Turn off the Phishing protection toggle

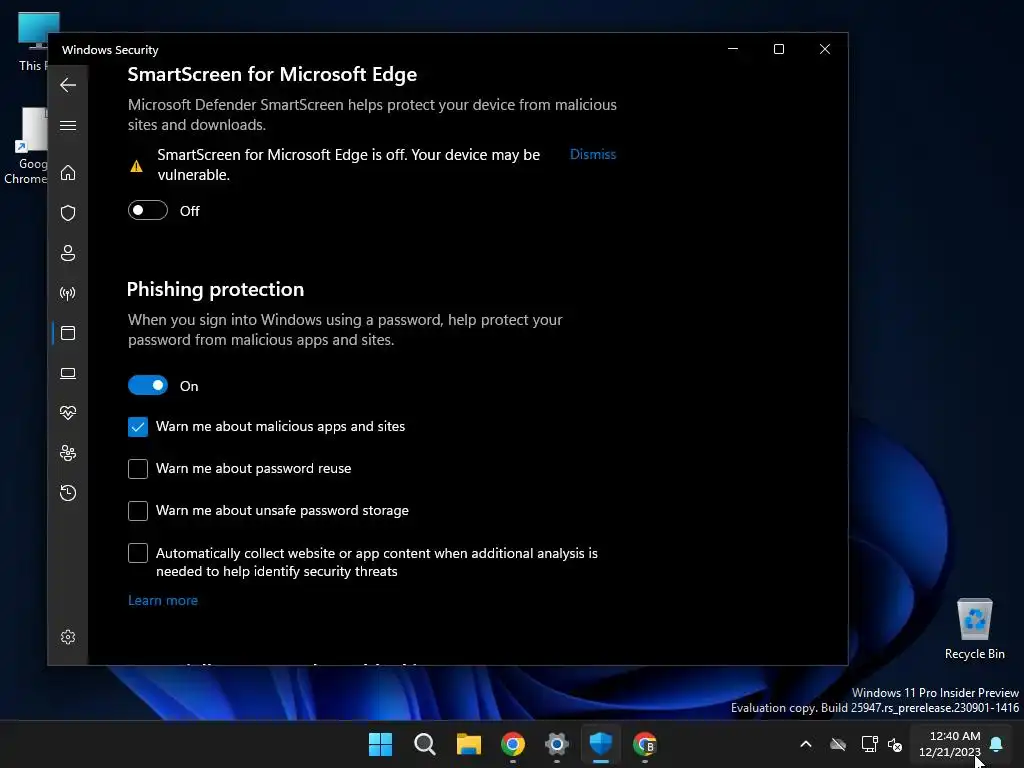click(x=148, y=385)
